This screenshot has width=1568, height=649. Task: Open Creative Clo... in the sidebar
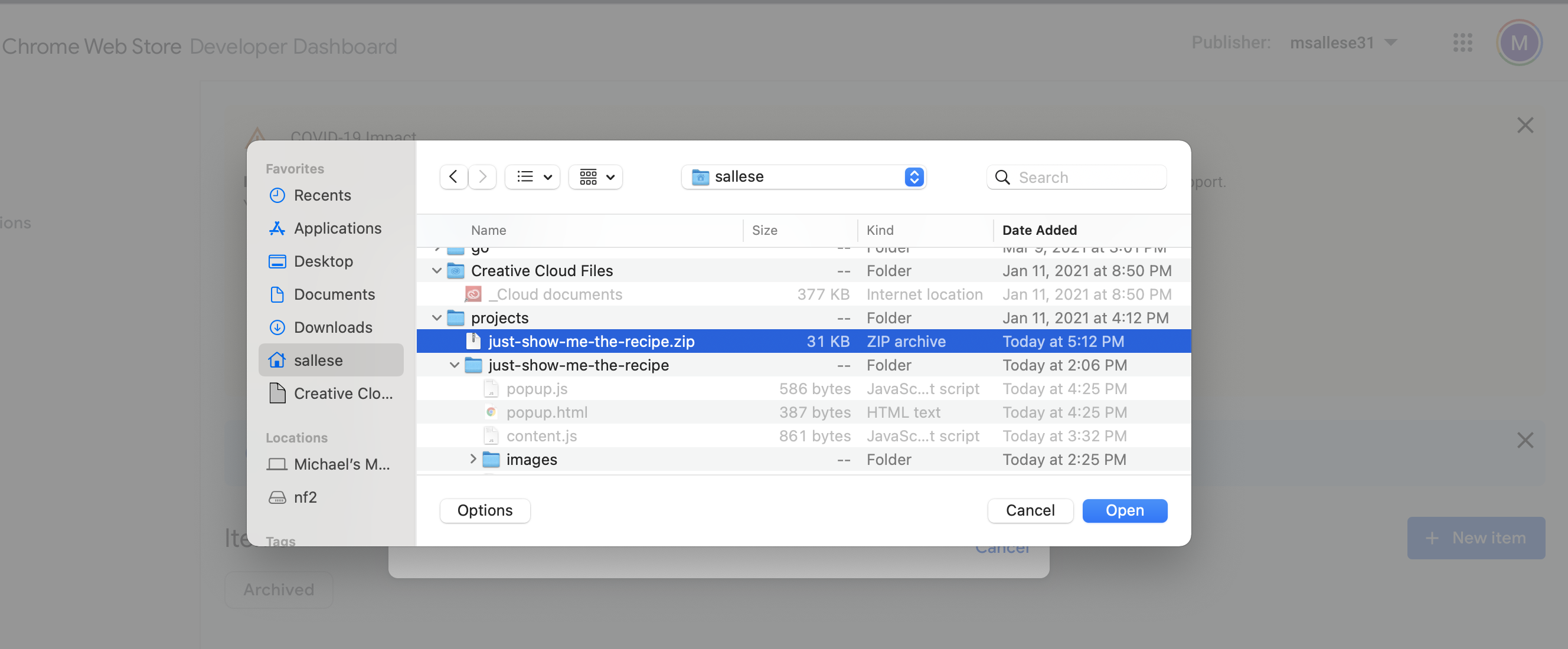[331, 394]
